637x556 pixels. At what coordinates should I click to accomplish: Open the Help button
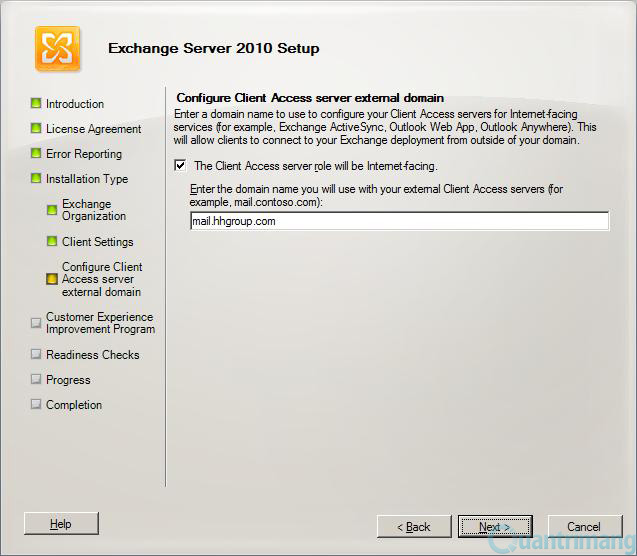click(61, 524)
